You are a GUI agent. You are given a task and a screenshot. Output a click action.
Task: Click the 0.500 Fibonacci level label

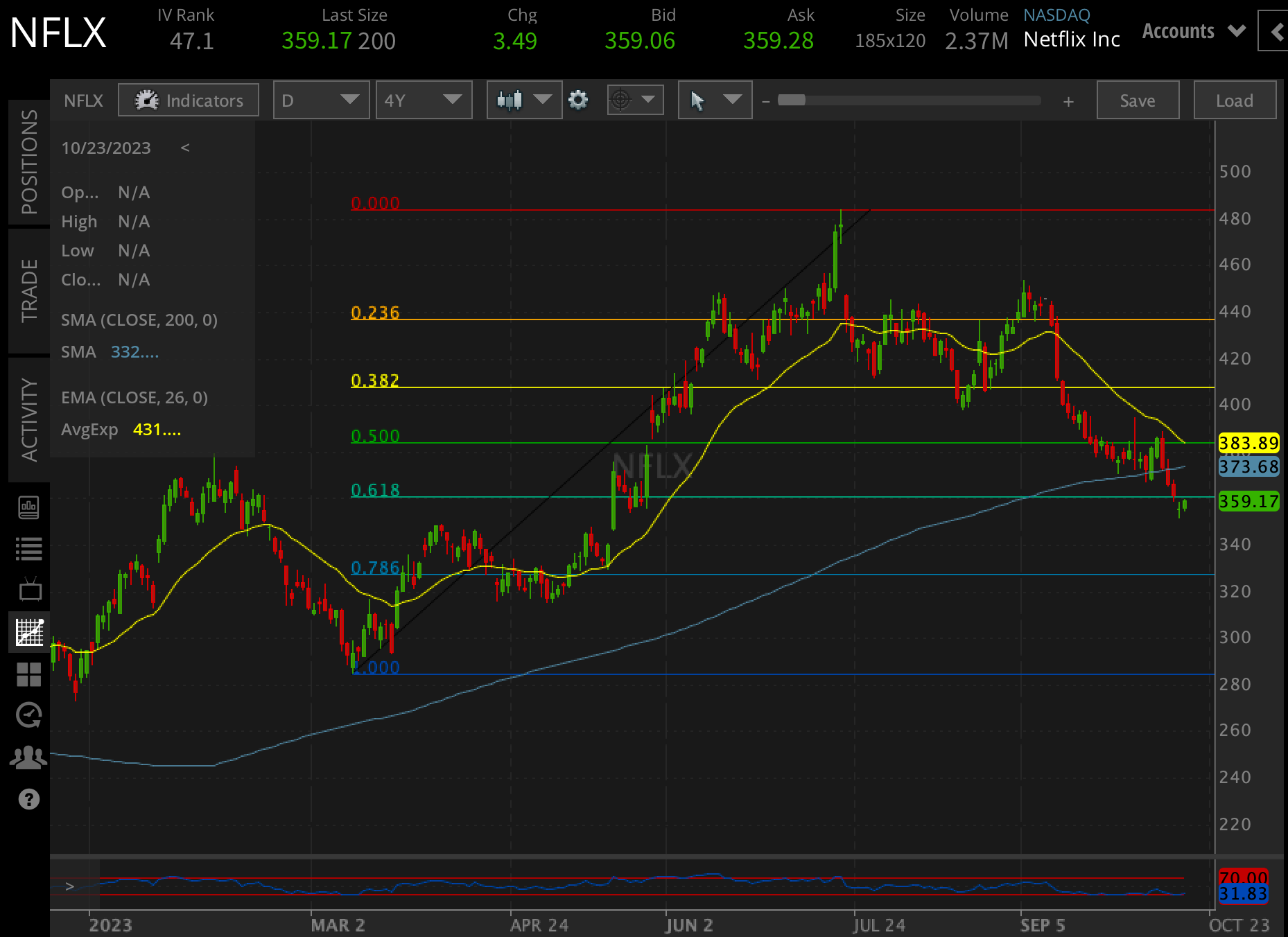coord(375,436)
